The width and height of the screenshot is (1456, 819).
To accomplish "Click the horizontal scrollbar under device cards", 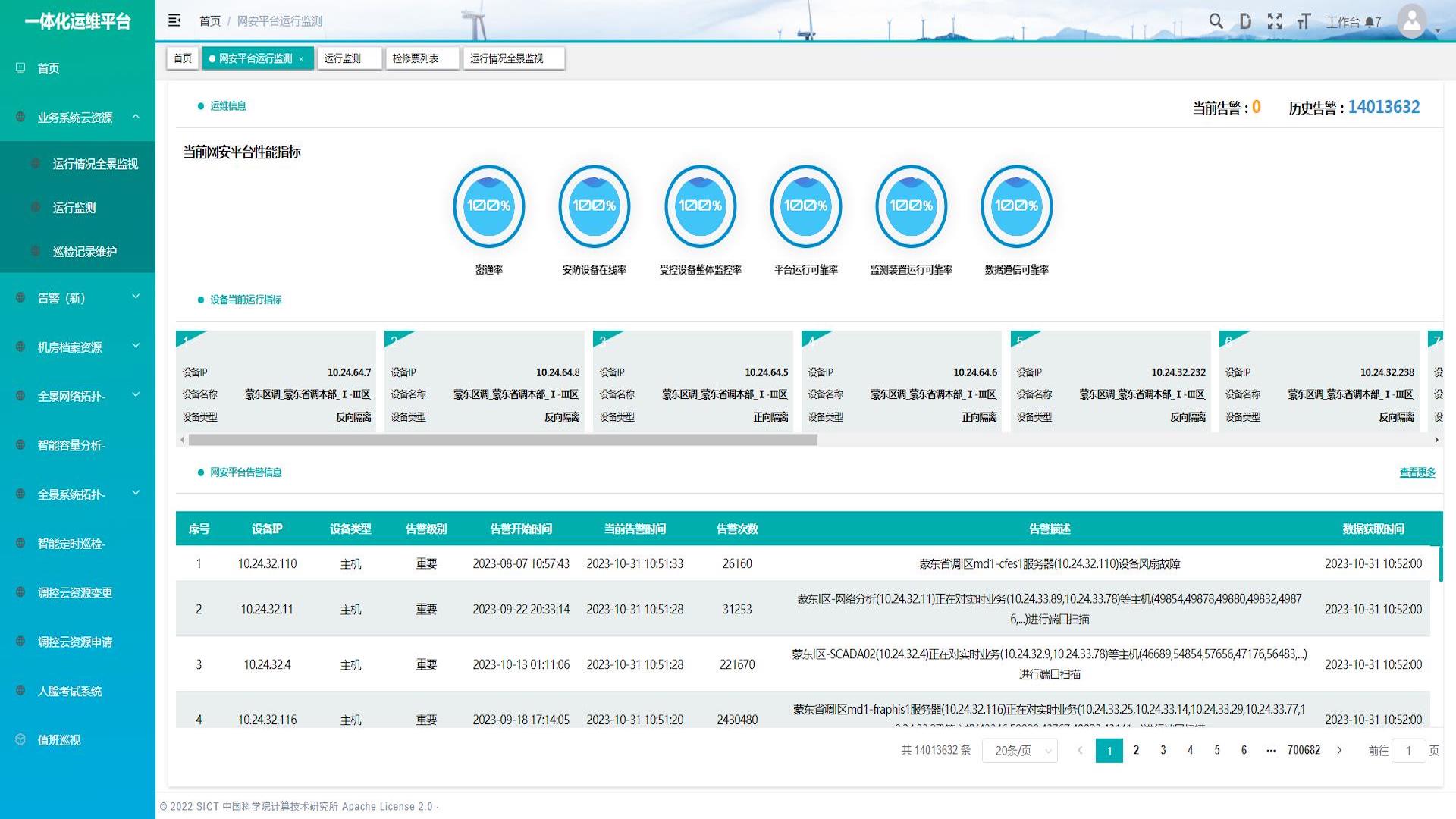I will pos(503,440).
